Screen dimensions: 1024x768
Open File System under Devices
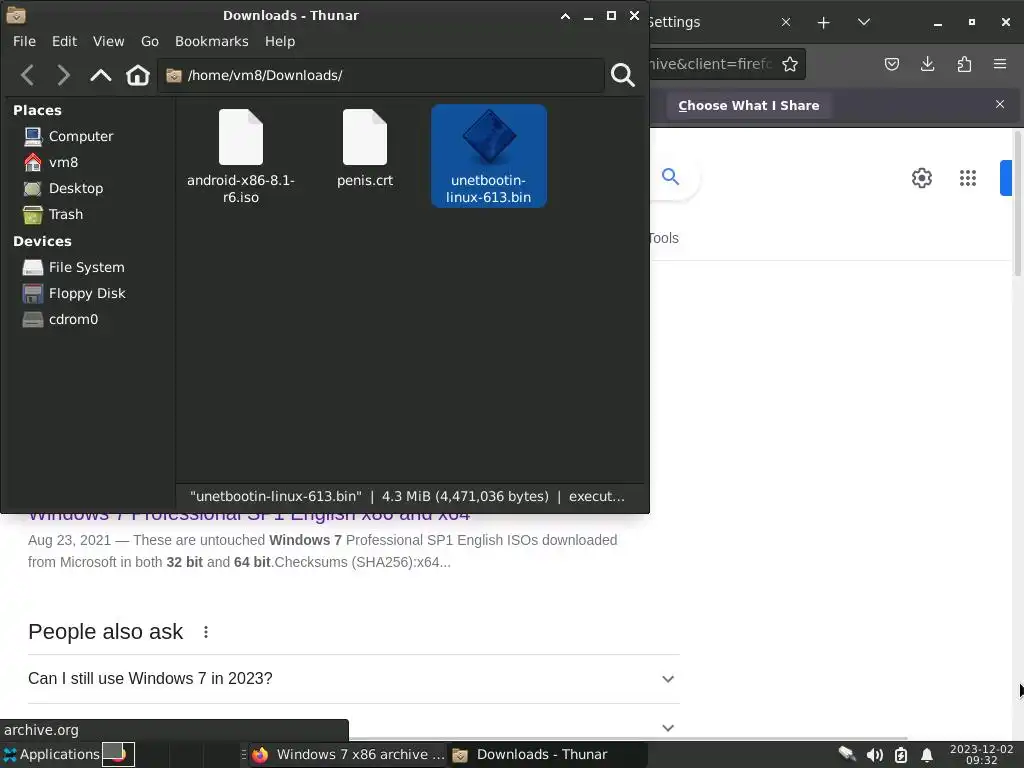pos(86,267)
